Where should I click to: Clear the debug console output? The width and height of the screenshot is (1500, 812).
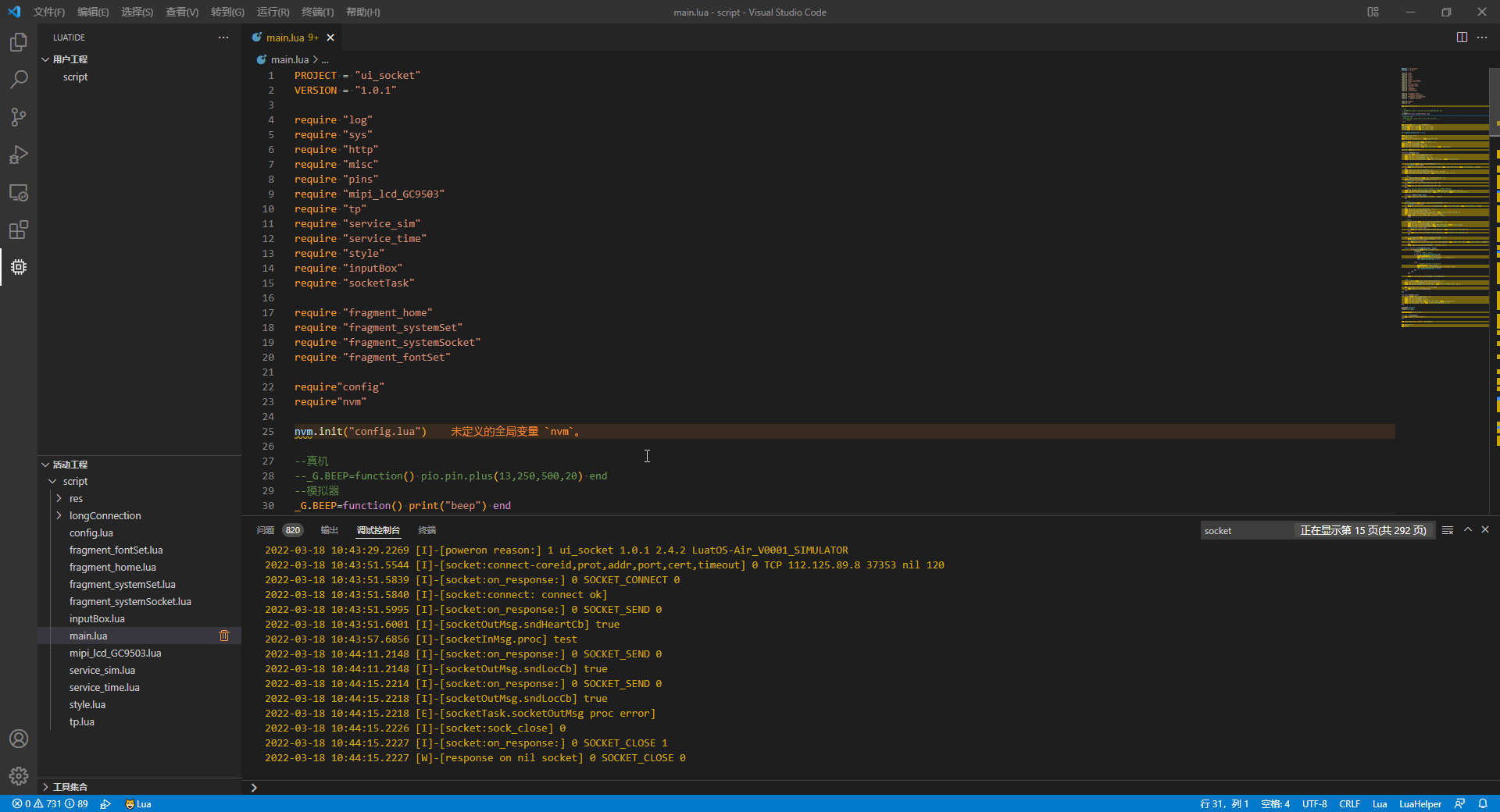[x=1448, y=530]
